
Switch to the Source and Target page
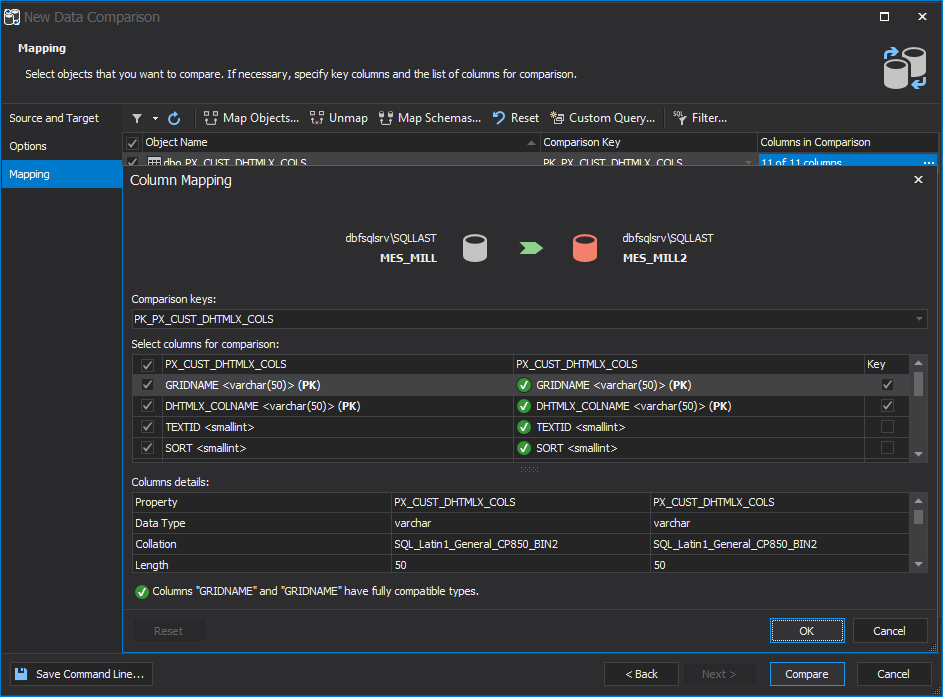54,118
